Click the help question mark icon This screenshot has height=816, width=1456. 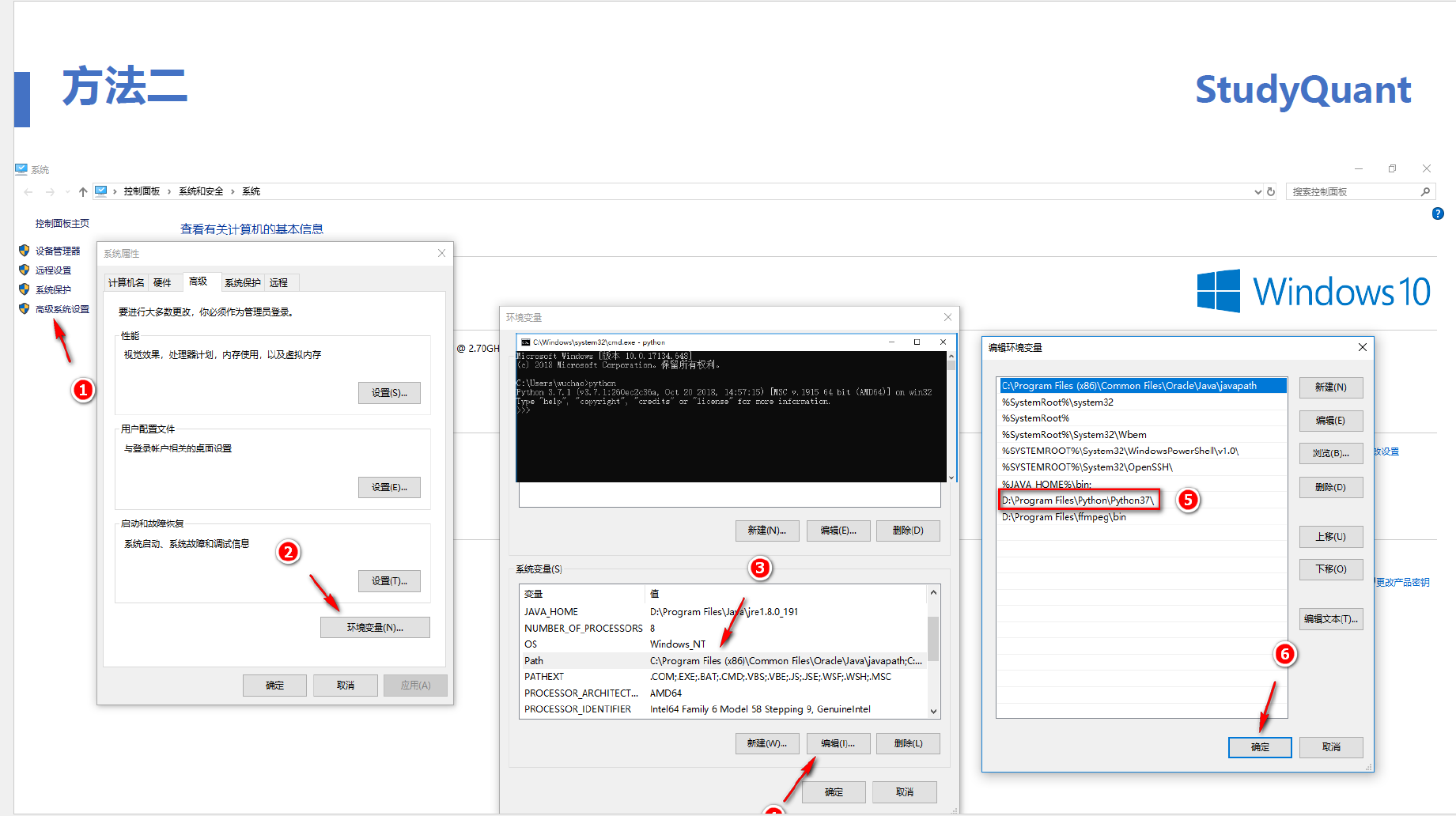(x=1438, y=213)
